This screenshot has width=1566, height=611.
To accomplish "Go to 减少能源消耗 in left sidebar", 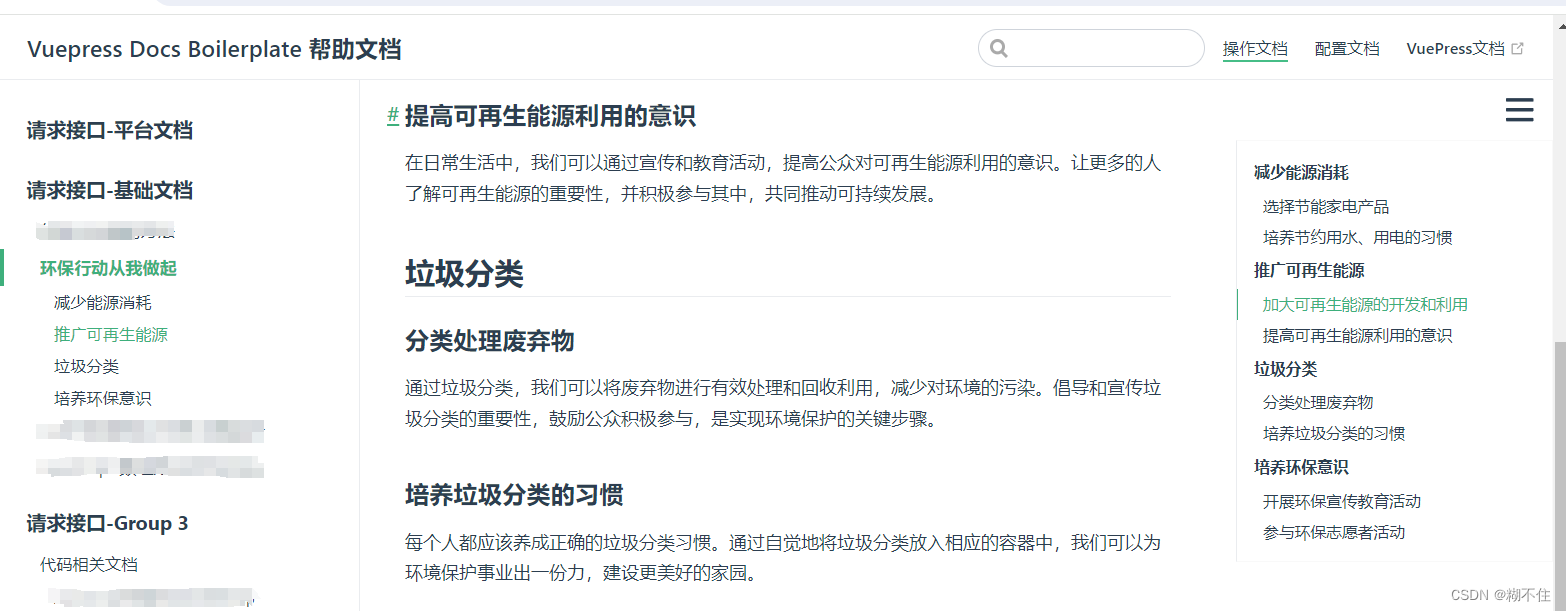I will [x=103, y=302].
